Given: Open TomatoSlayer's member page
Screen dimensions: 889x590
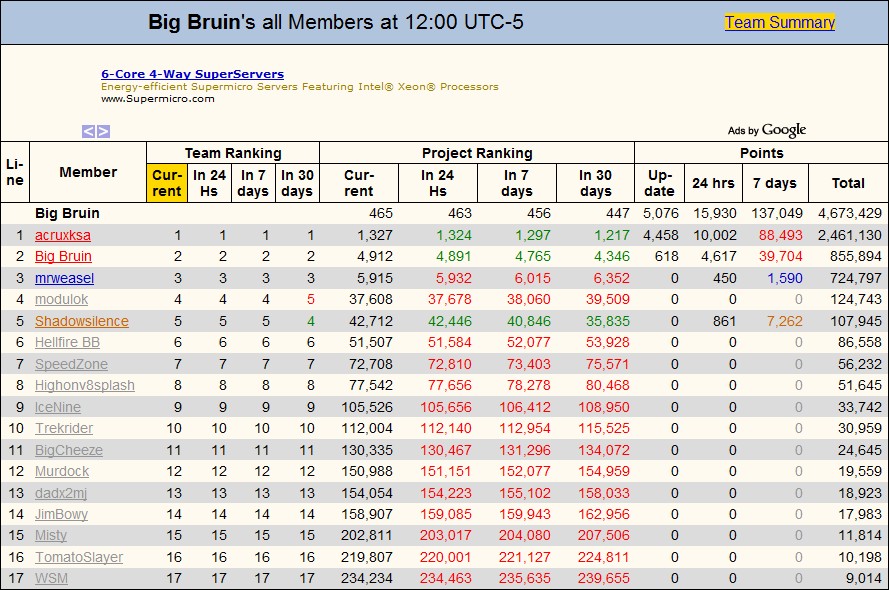Looking at the screenshot, I should 79,557.
